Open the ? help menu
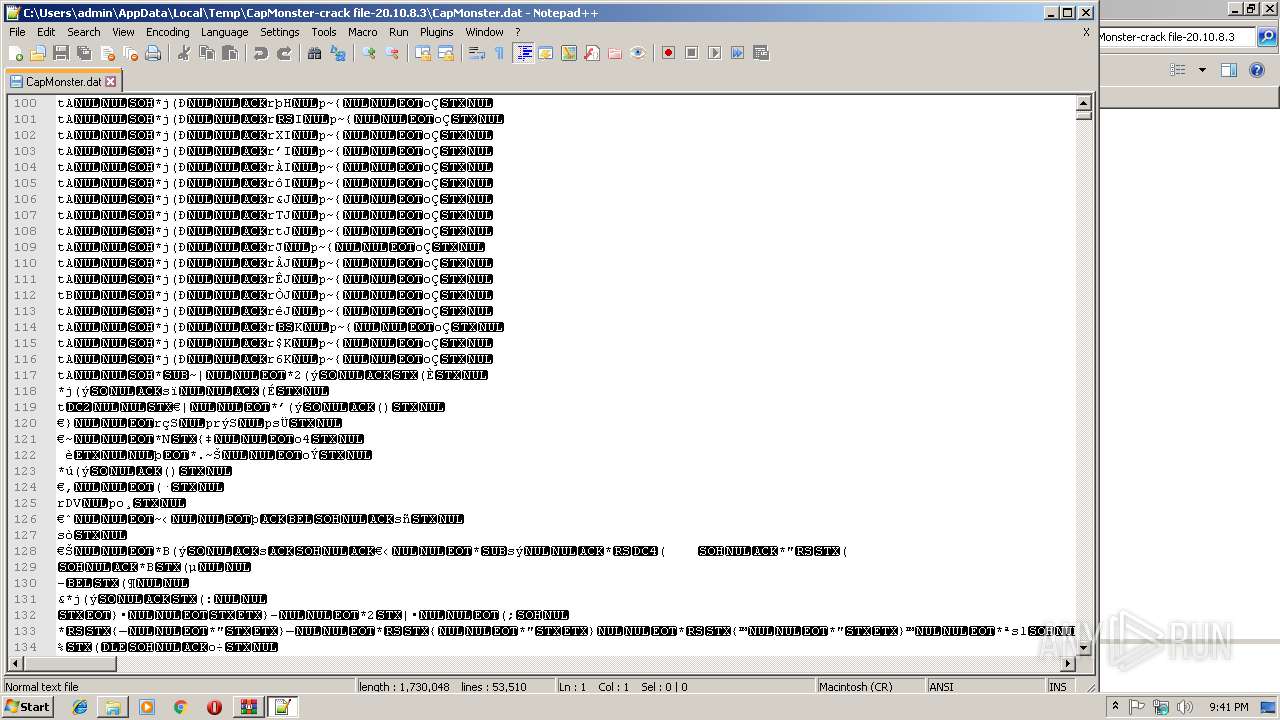This screenshot has width=1280, height=720. [x=518, y=32]
